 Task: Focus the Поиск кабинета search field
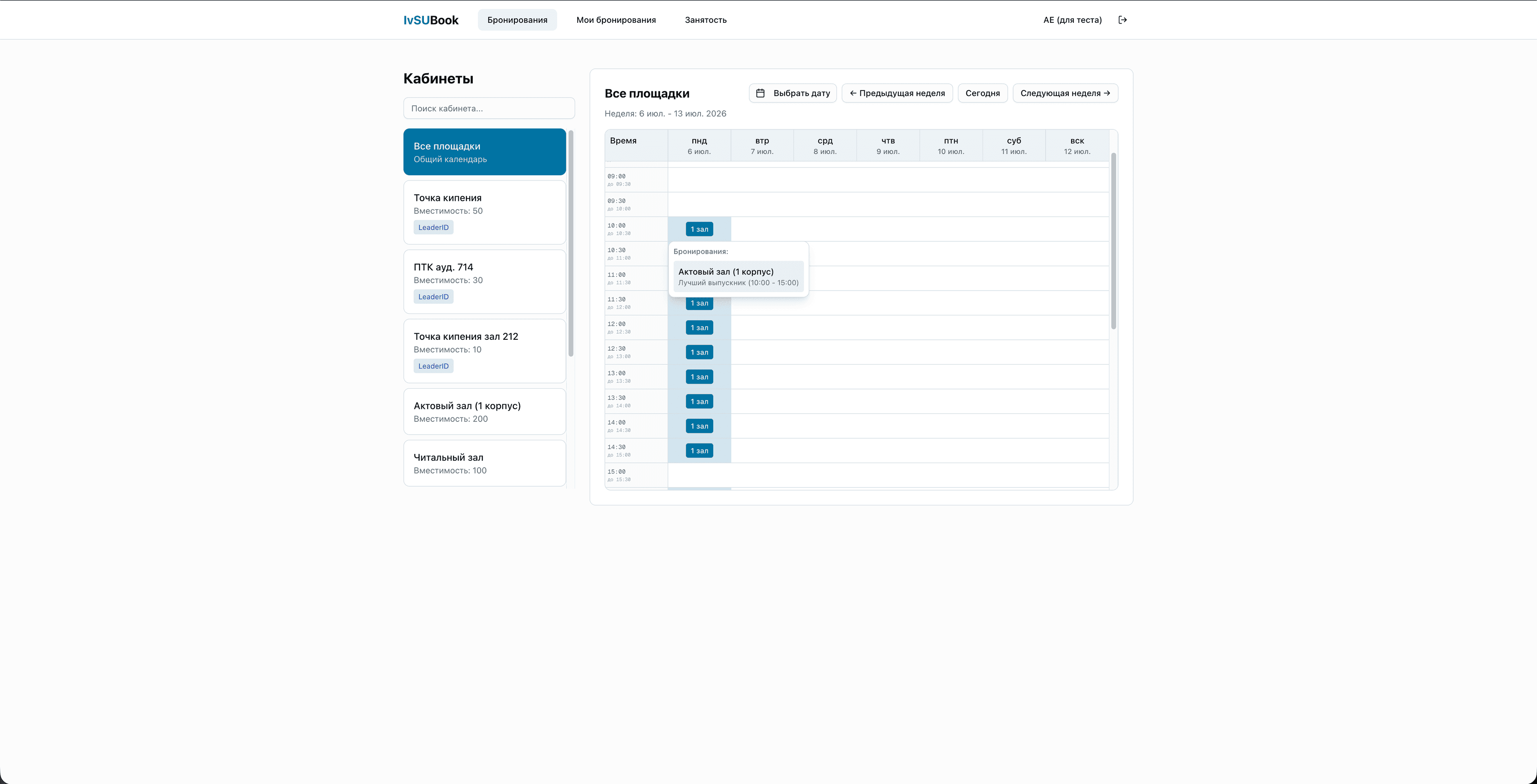(489, 108)
